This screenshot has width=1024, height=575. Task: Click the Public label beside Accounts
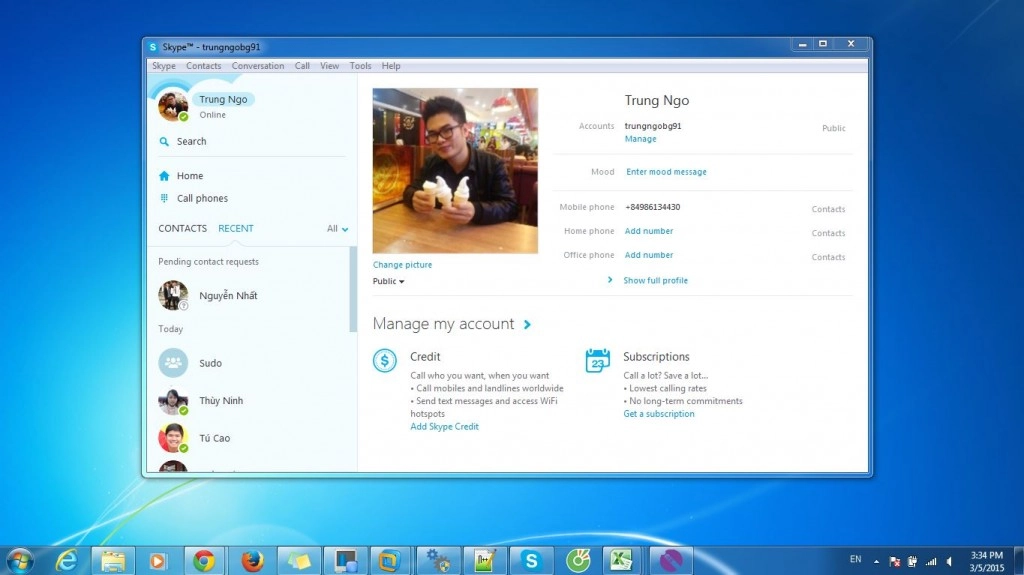pos(833,128)
